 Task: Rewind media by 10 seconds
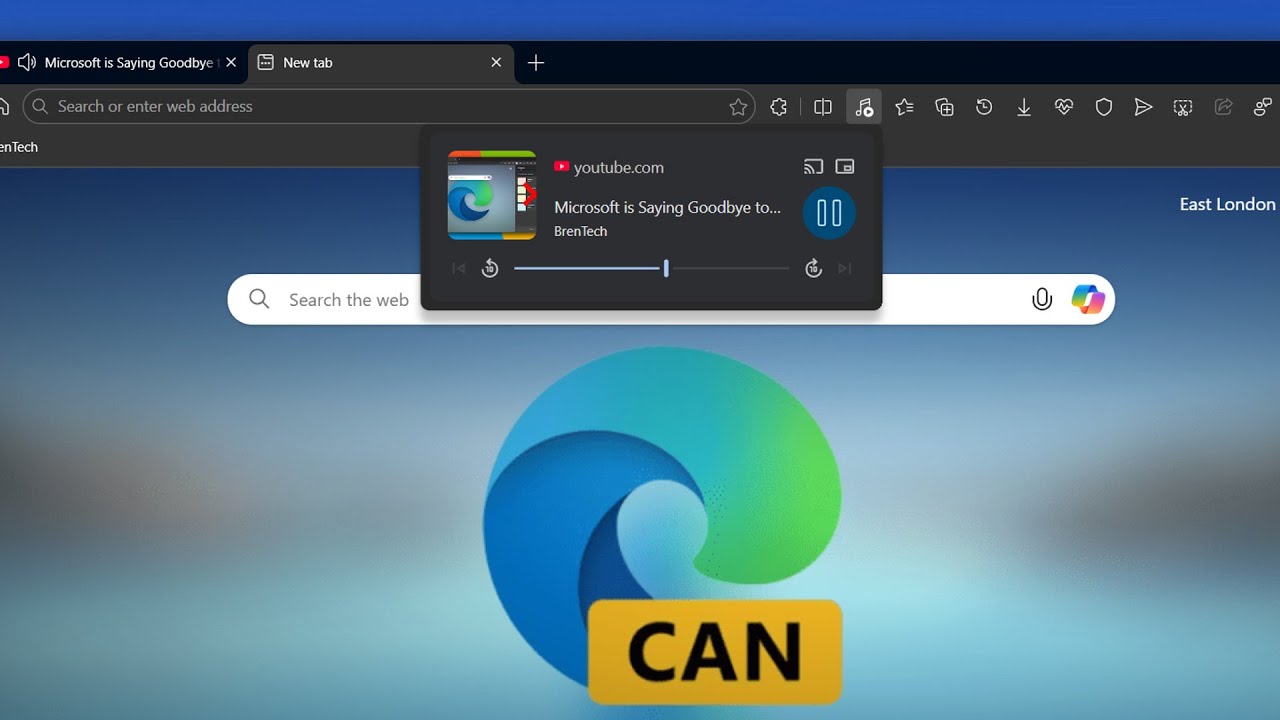(490, 268)
